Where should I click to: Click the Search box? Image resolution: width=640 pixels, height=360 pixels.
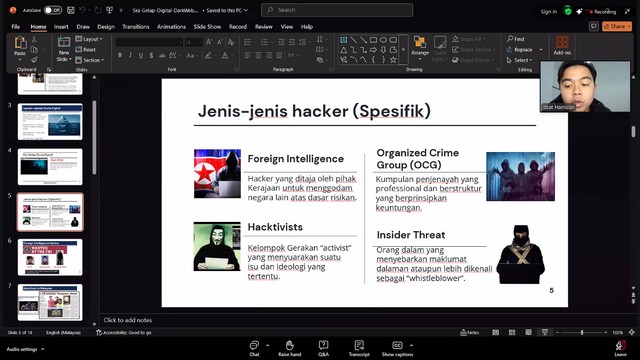337,10
